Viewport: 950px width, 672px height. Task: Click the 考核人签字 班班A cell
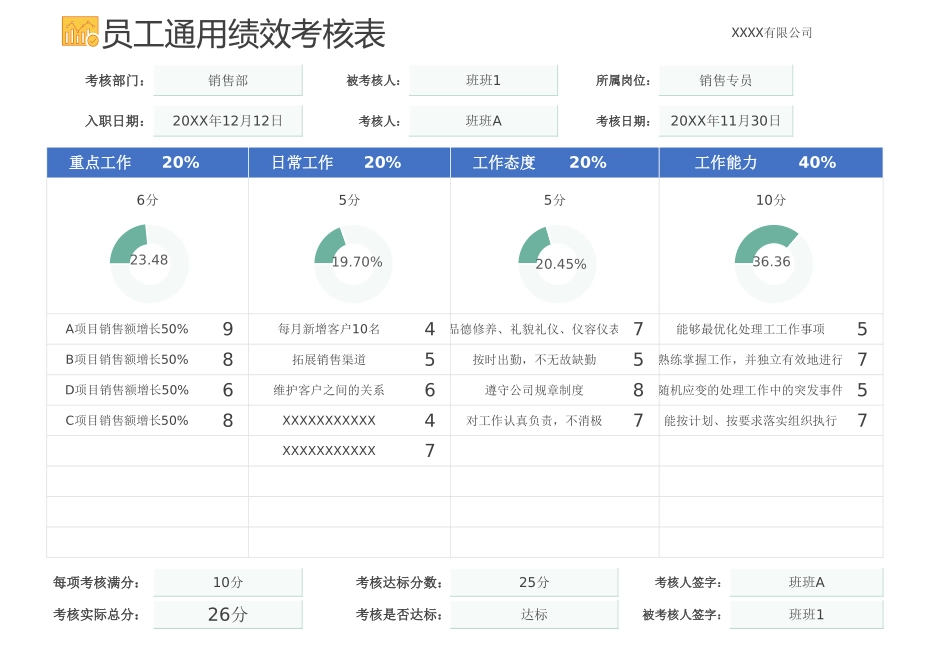[x=805, y=581]
